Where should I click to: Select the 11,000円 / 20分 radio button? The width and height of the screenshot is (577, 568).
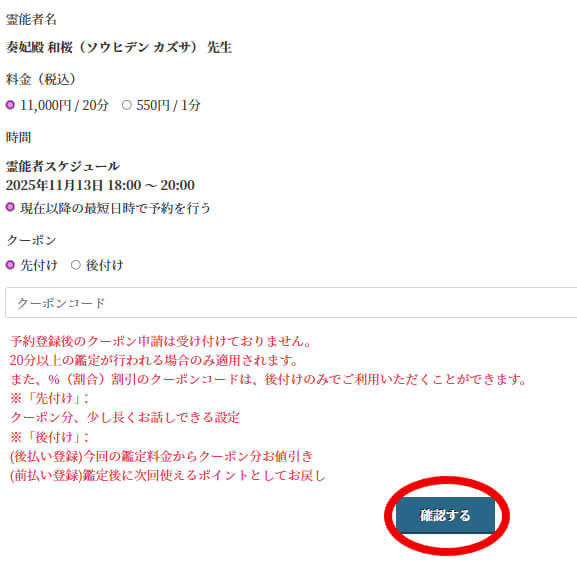click(10, 105)
